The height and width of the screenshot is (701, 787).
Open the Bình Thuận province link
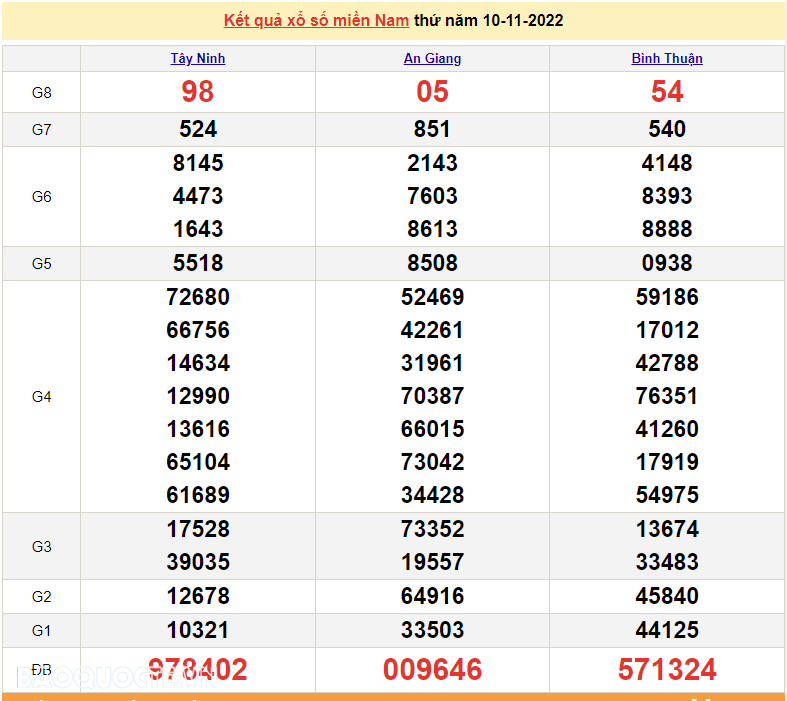point(667,59)
